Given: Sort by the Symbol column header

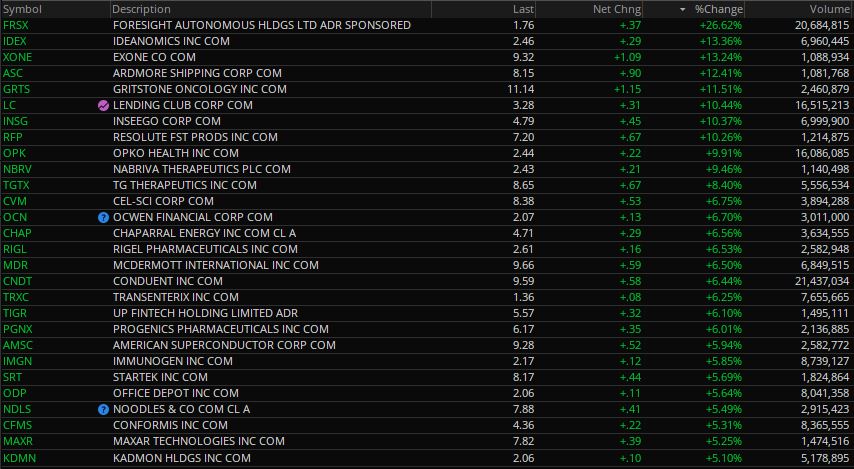Looking at the screenshot, I should click(x=22, y=9).
